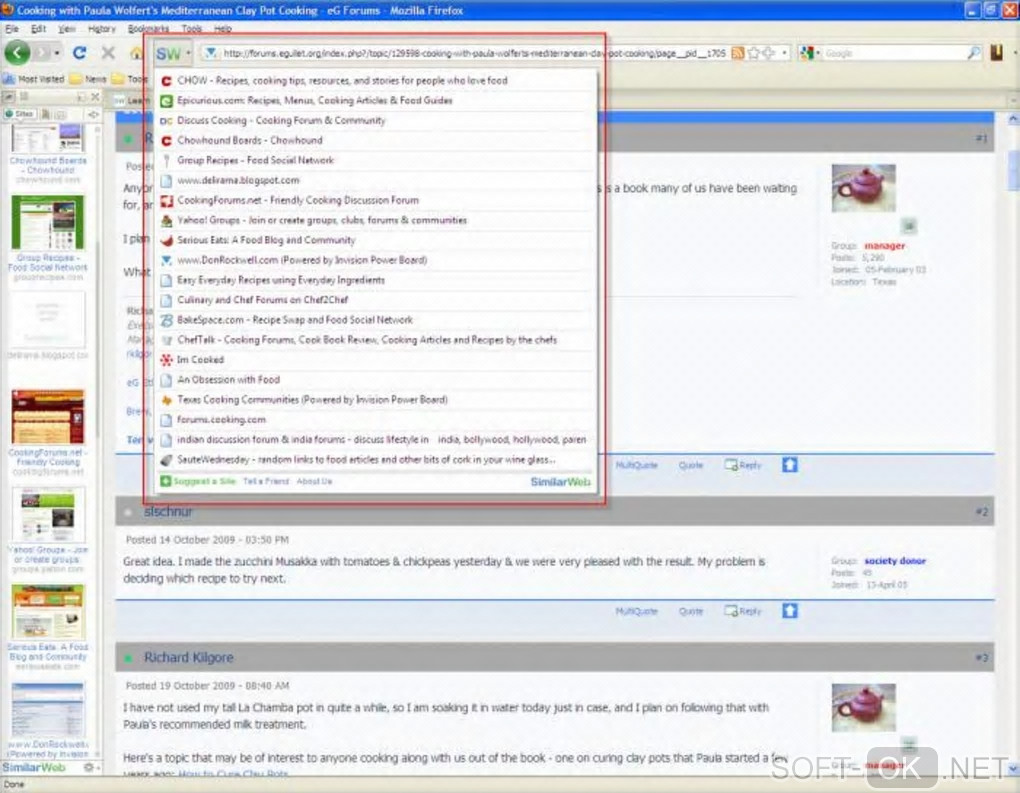
Task: Select forums.cooking.com entry
Action: 376,420
